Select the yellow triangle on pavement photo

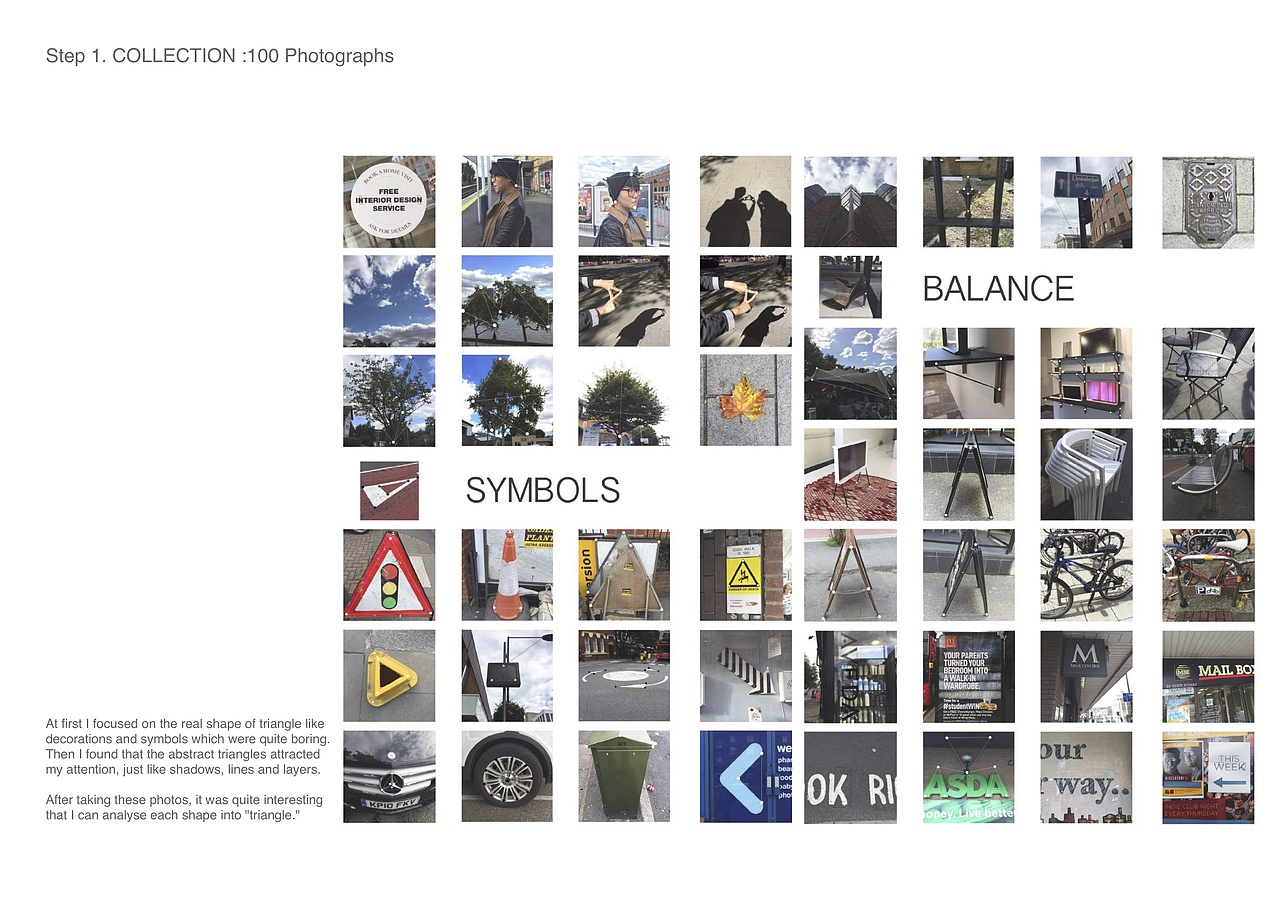(x=389, y=676)
